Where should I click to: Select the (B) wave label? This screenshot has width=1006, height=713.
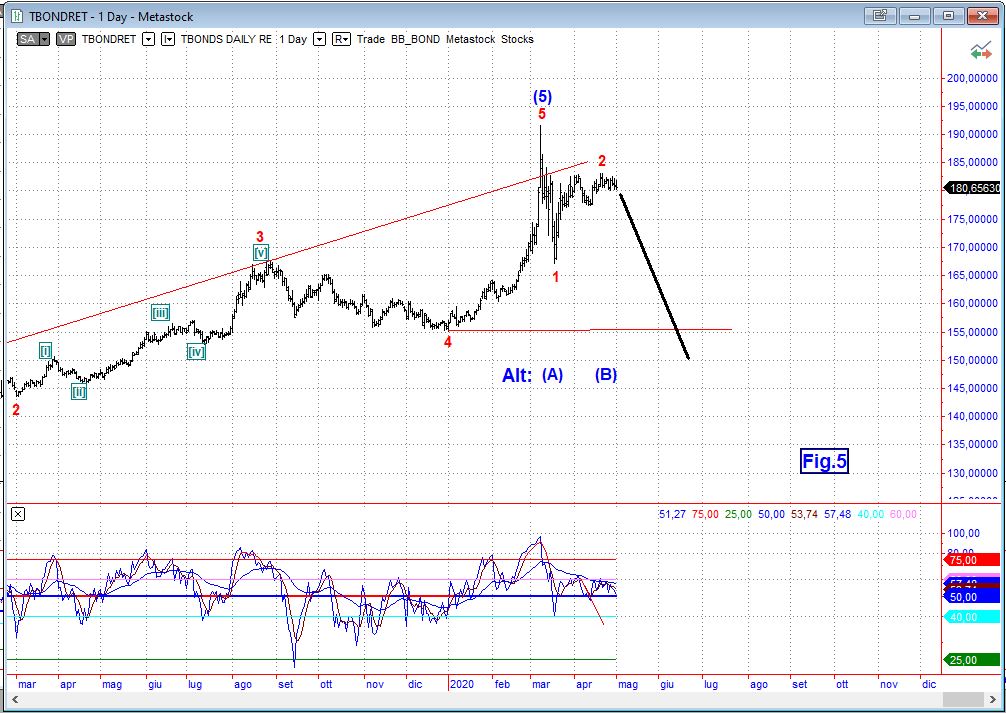606,375
